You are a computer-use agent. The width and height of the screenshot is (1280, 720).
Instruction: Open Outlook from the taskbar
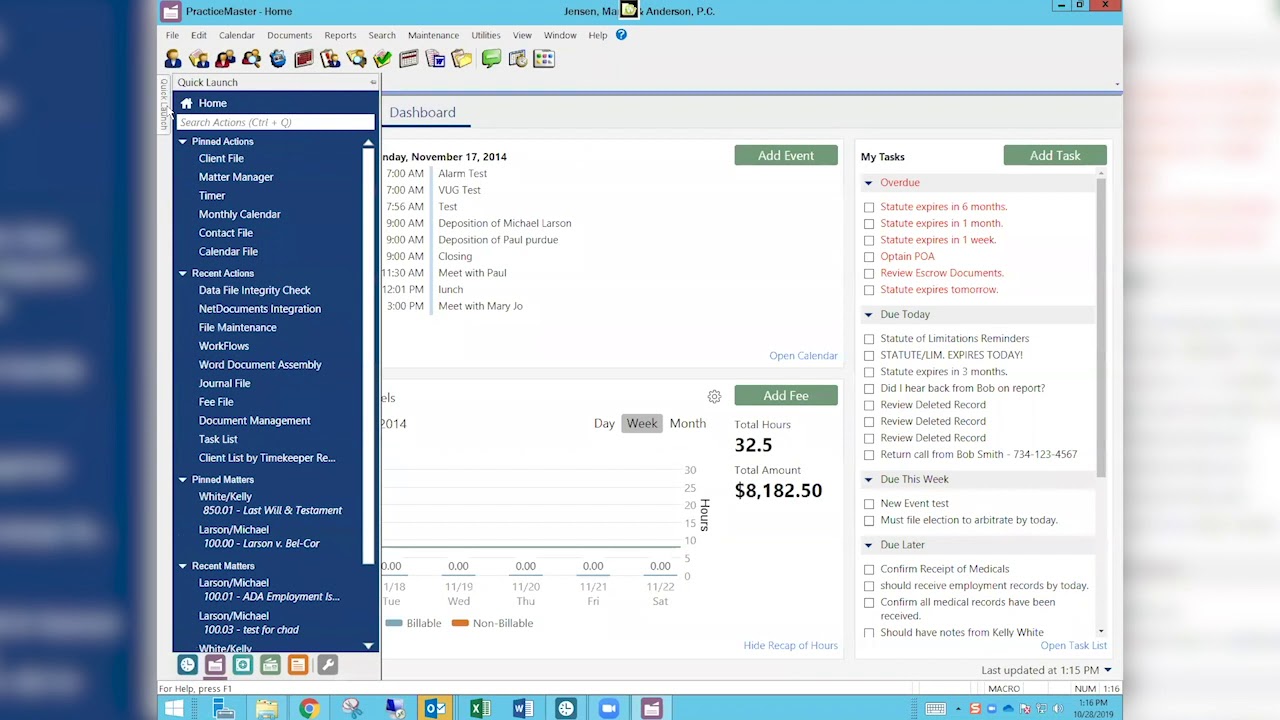[x=436, y=709]
